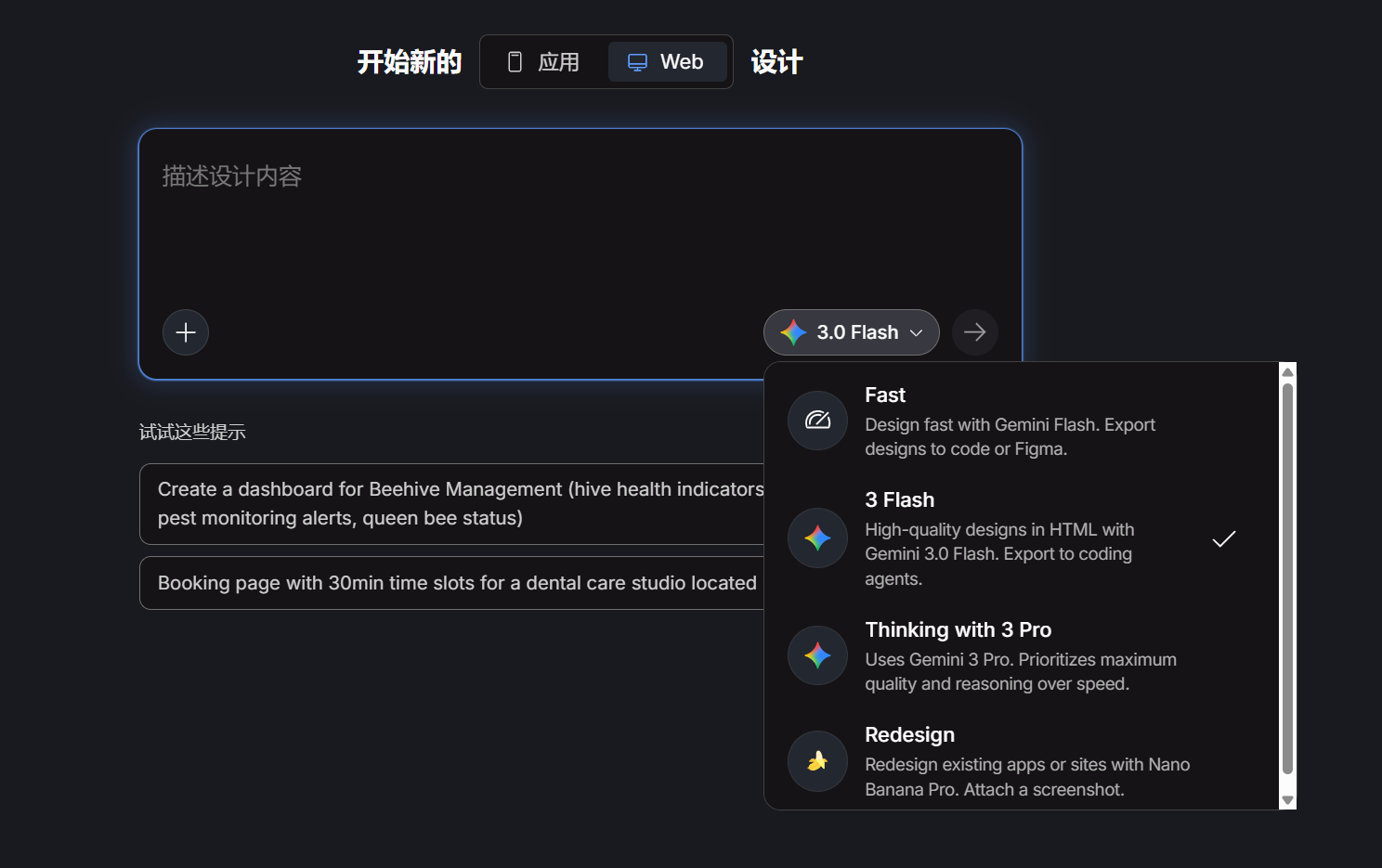
Task: Choose the Redesign model option
Action: click(1021, 761)
